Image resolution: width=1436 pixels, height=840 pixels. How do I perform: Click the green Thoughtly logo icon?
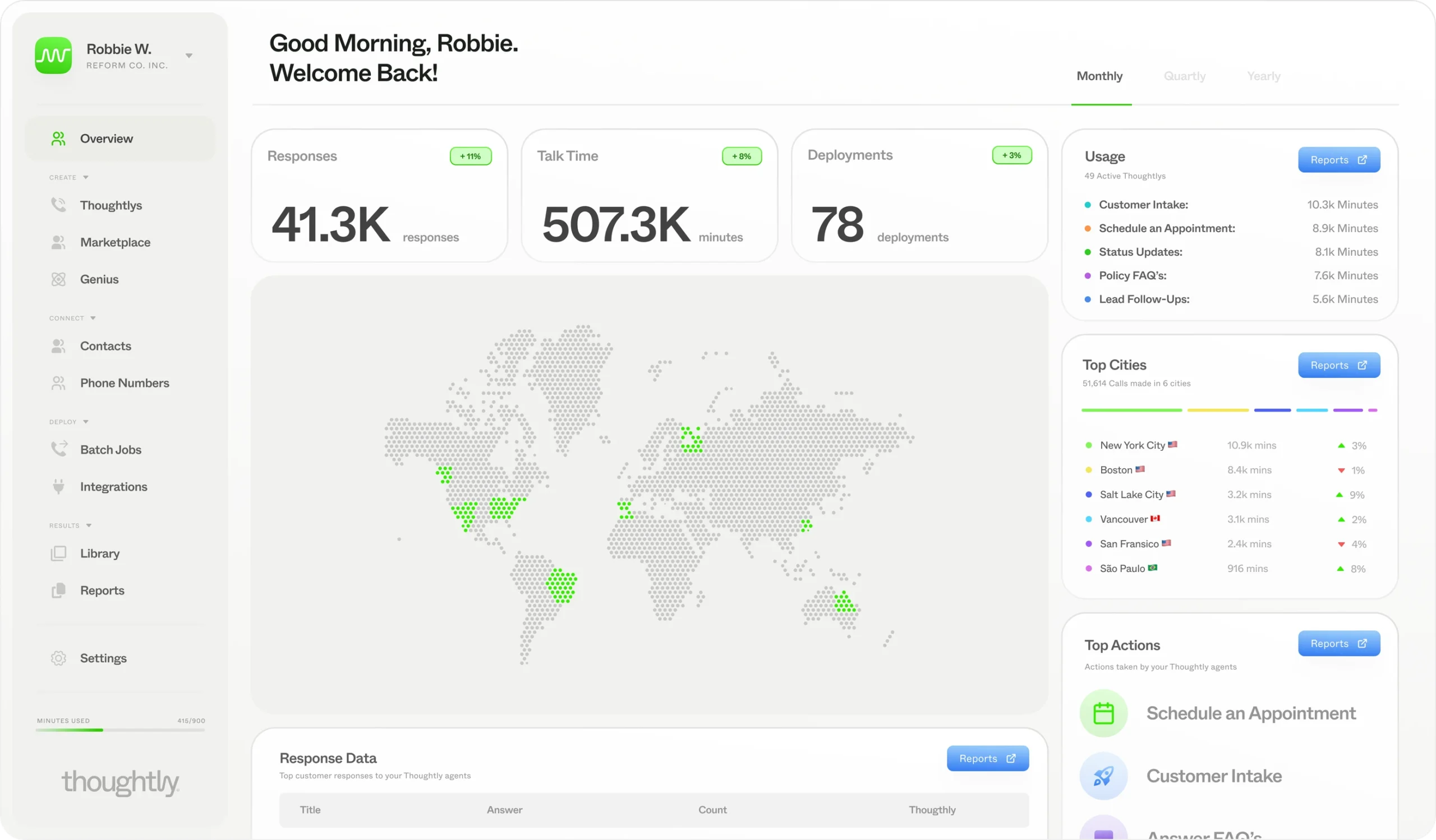click(53, 56)
